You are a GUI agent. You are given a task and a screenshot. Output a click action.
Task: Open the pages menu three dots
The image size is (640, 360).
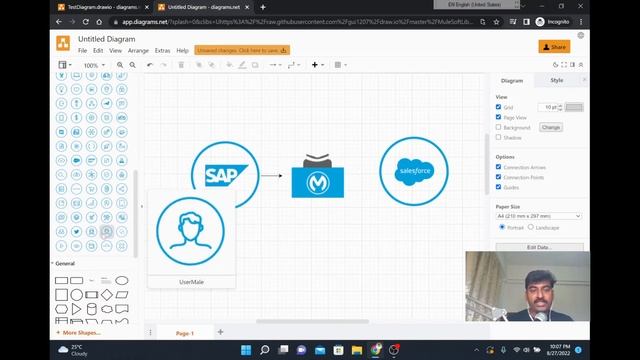tap(150, 333)
